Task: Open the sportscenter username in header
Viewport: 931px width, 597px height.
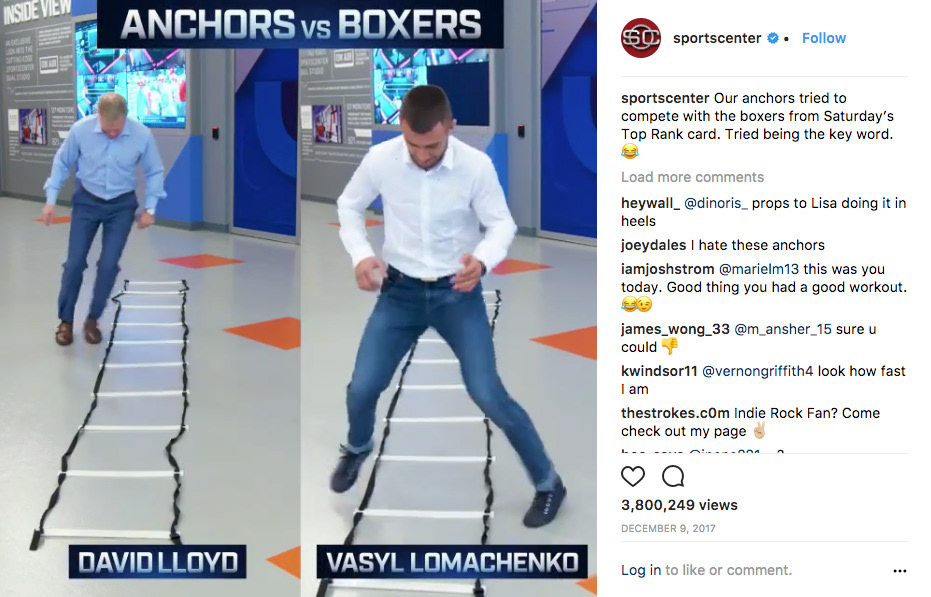Action: [717, 38]
